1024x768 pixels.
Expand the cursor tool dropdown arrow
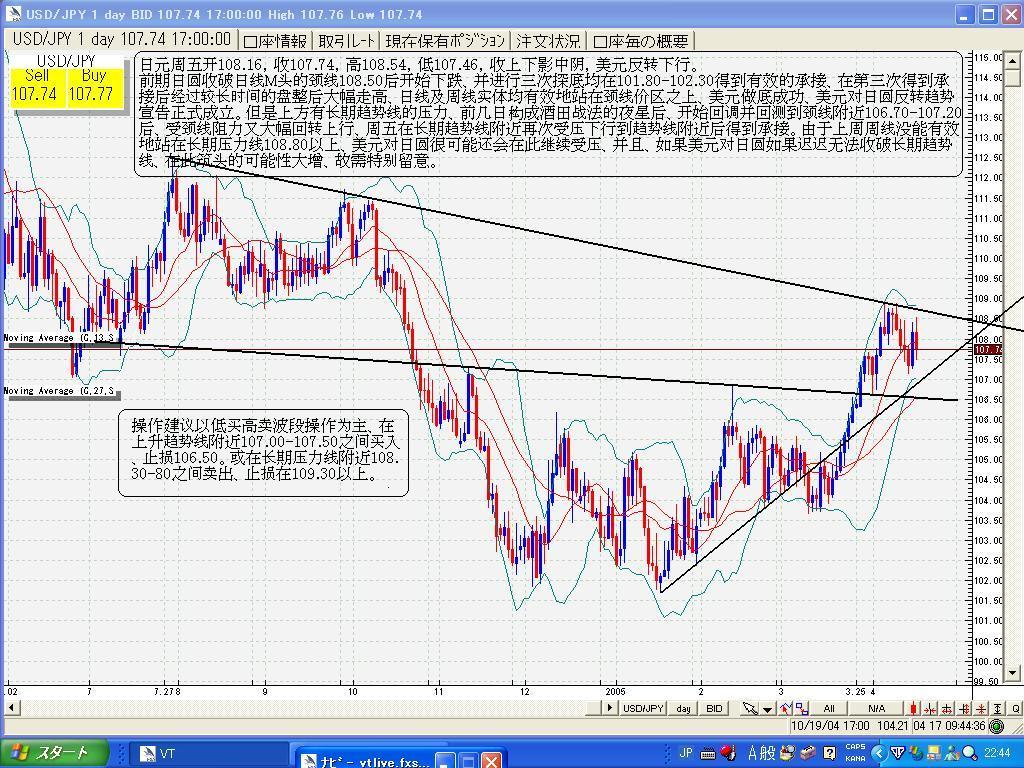(766, 708)
